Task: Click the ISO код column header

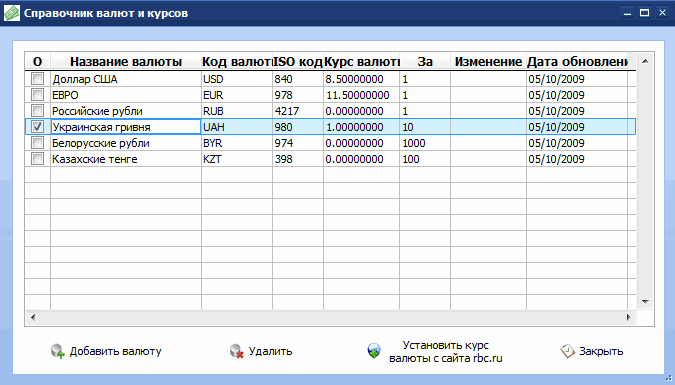Action: pos(298,62)
